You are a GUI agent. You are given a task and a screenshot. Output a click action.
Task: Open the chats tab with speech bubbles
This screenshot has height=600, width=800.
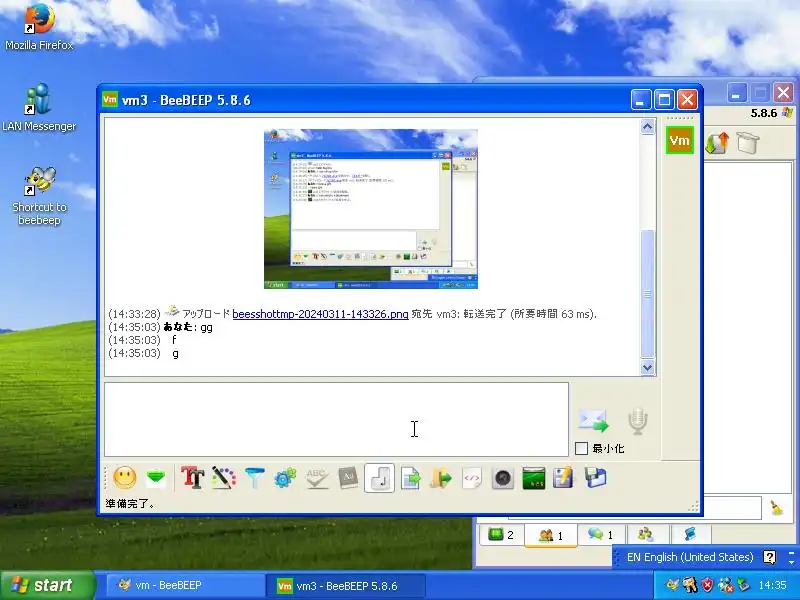click(x=601, y=535)
